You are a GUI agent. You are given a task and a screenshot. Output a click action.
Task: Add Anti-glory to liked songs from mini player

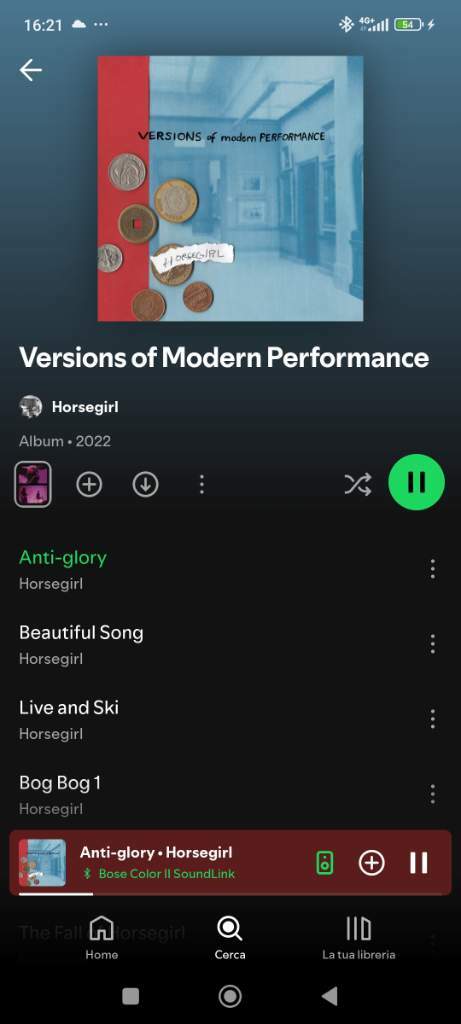pos(371,863)
